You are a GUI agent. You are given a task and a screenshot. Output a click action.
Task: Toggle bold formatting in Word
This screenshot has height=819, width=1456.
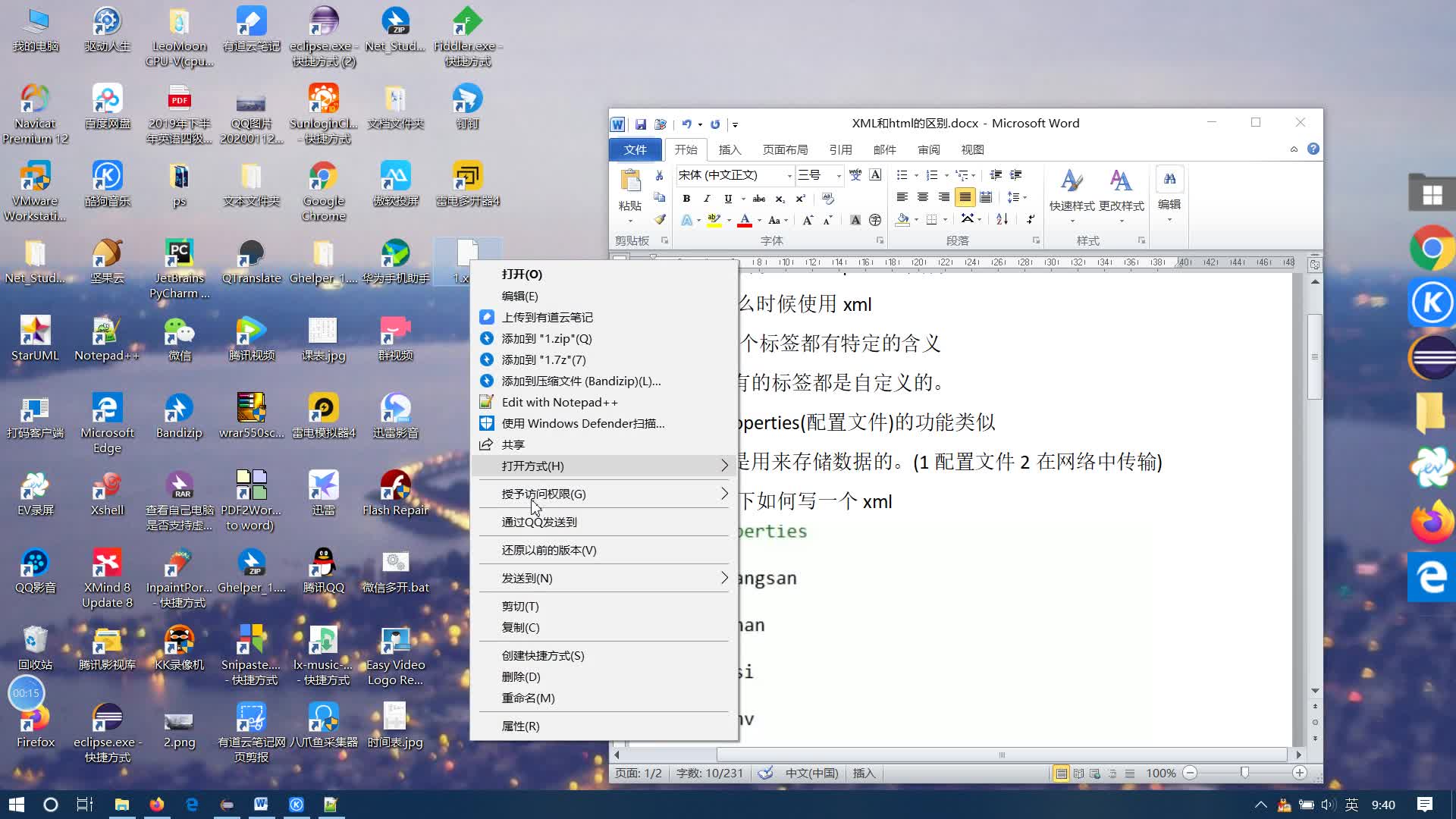686,199
